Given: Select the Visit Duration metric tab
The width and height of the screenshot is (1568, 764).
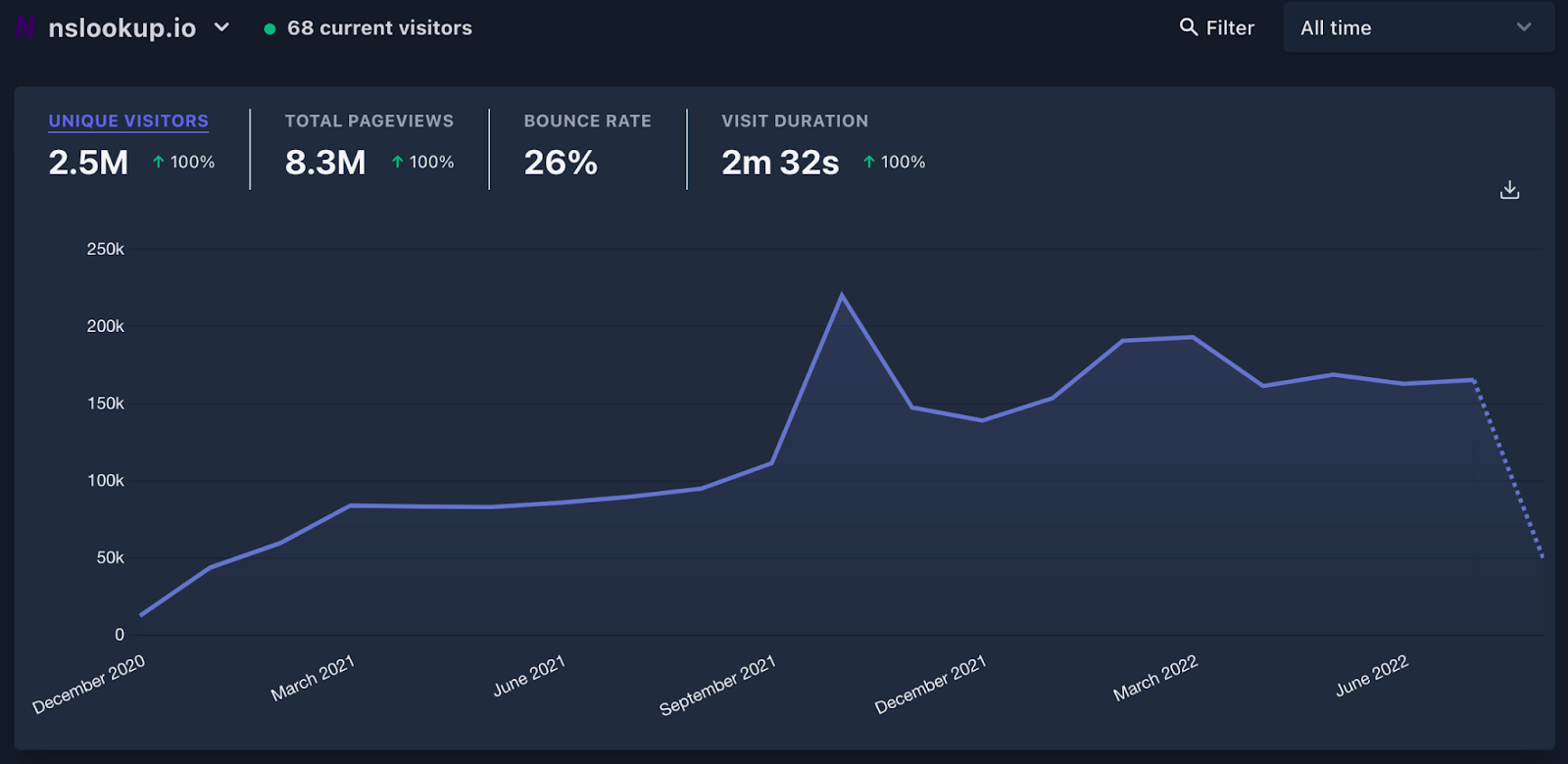Looking at the screenshot, I should [795, 120].
